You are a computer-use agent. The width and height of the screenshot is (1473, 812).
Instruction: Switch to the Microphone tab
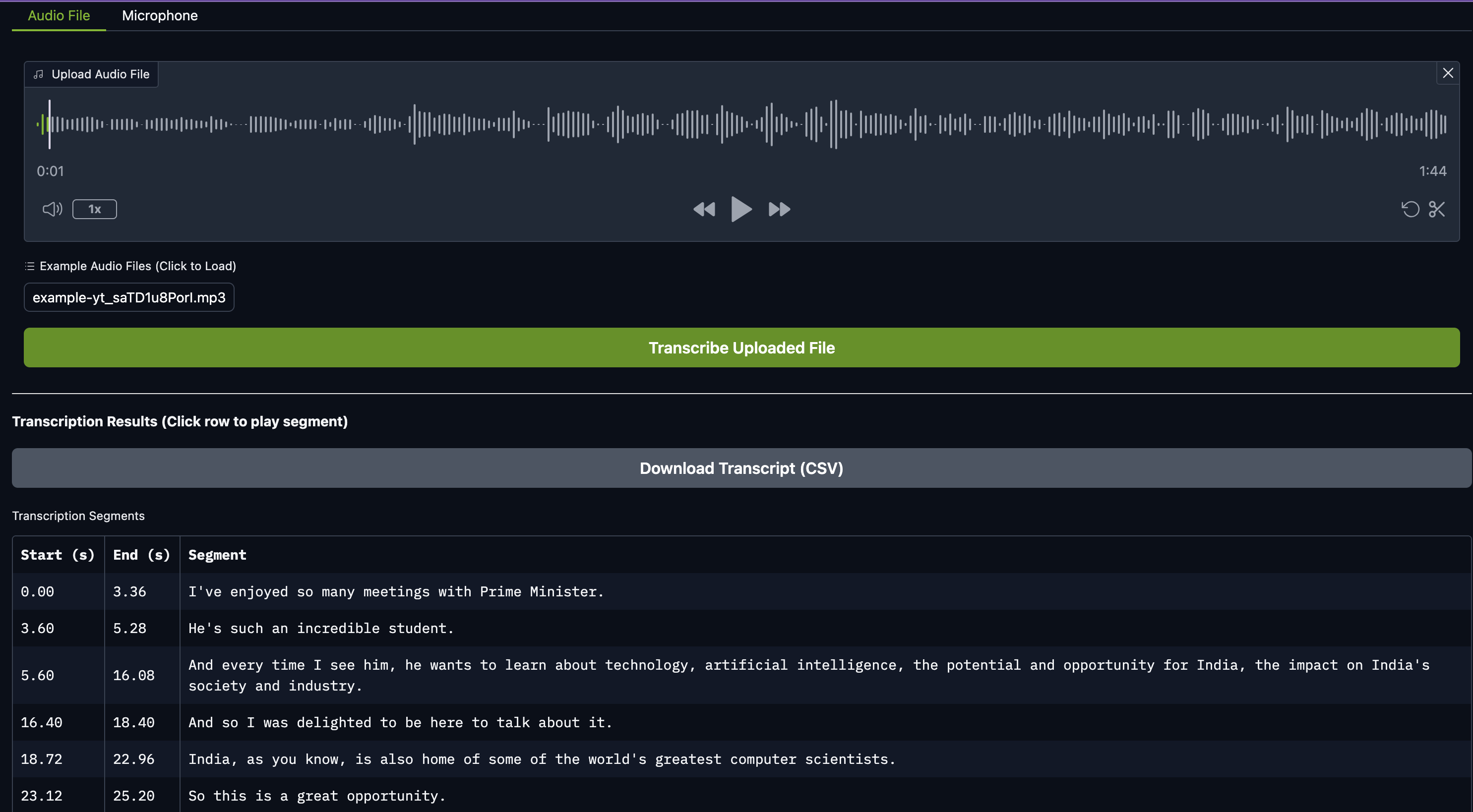[x=160, y=15]
